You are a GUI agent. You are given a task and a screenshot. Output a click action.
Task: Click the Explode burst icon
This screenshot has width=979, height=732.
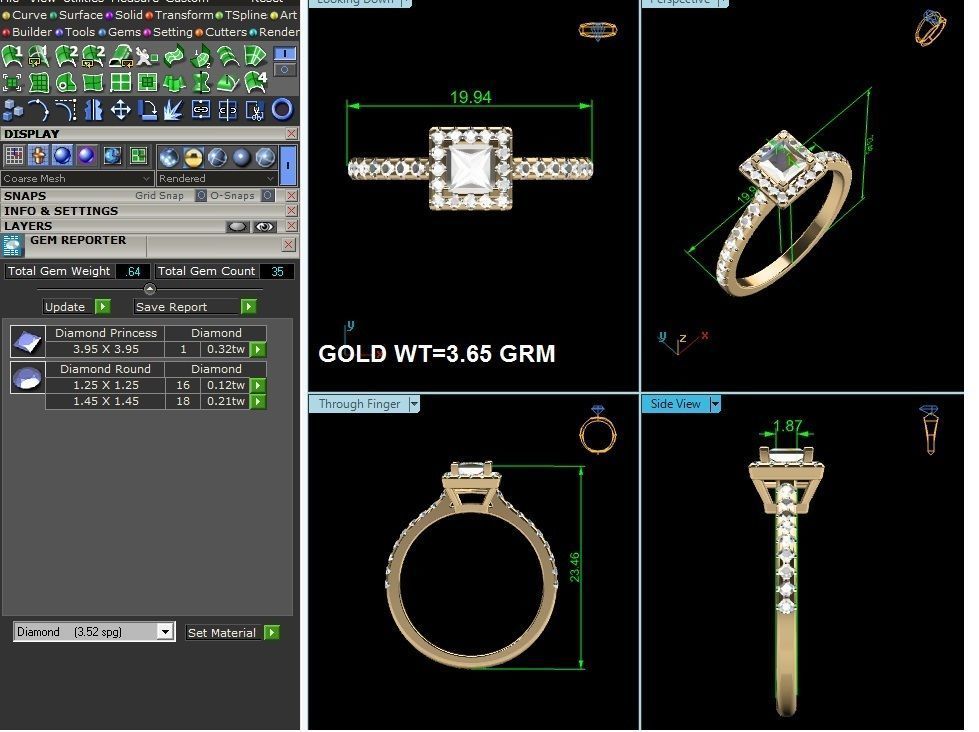174,110
